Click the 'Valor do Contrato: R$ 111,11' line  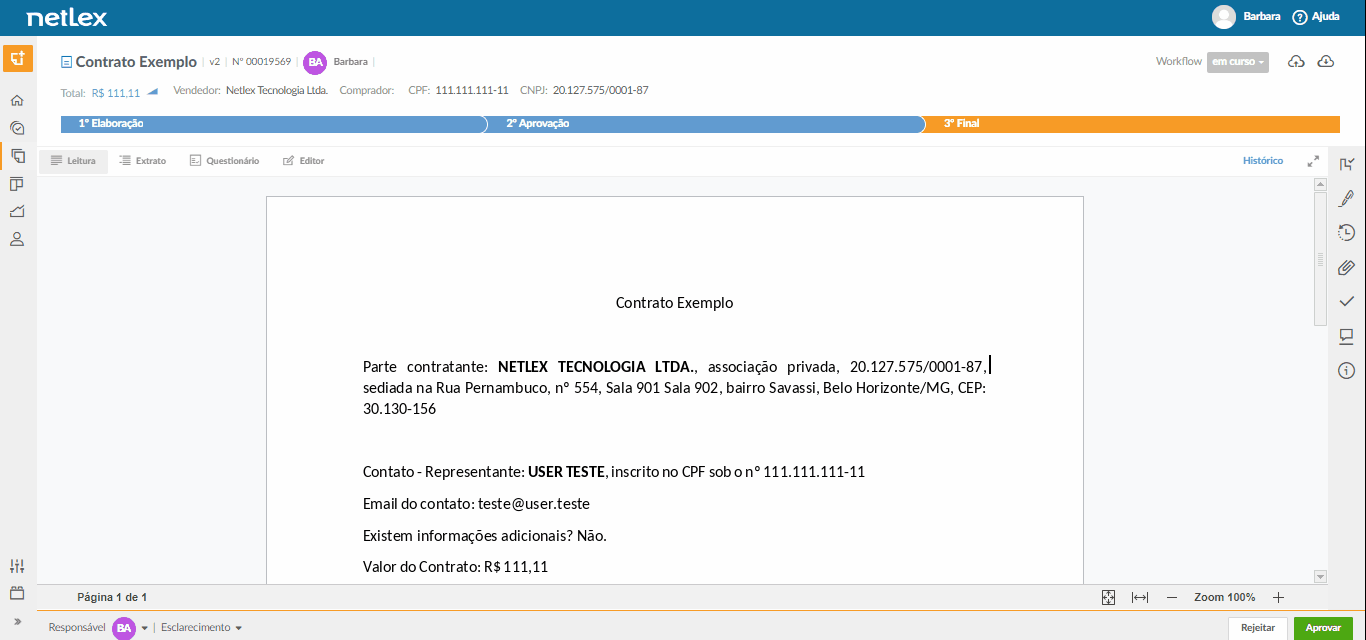(456, 567)
